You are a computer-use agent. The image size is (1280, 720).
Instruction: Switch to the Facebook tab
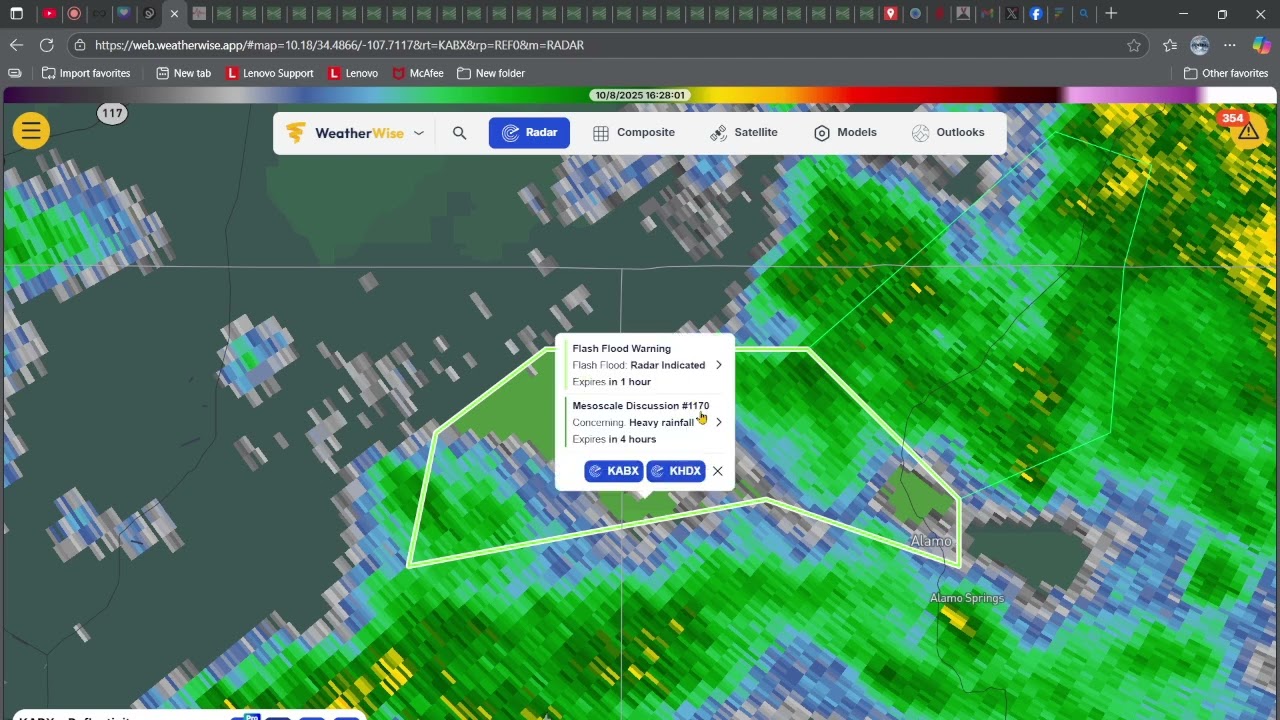tap(1036, 14)
